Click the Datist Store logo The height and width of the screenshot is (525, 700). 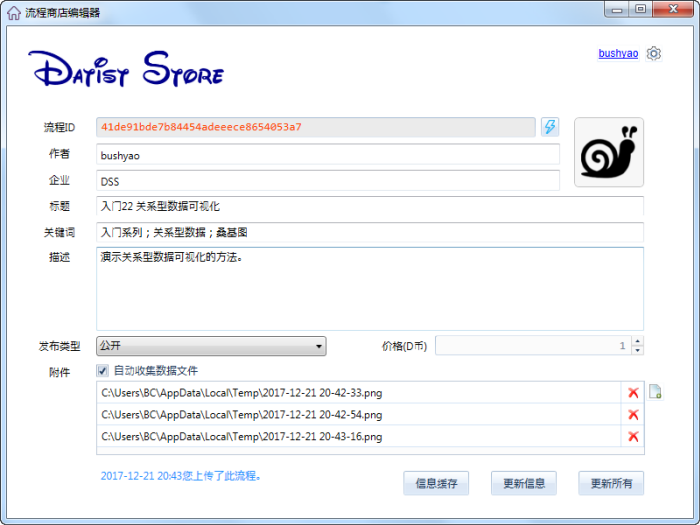[125, 68]
